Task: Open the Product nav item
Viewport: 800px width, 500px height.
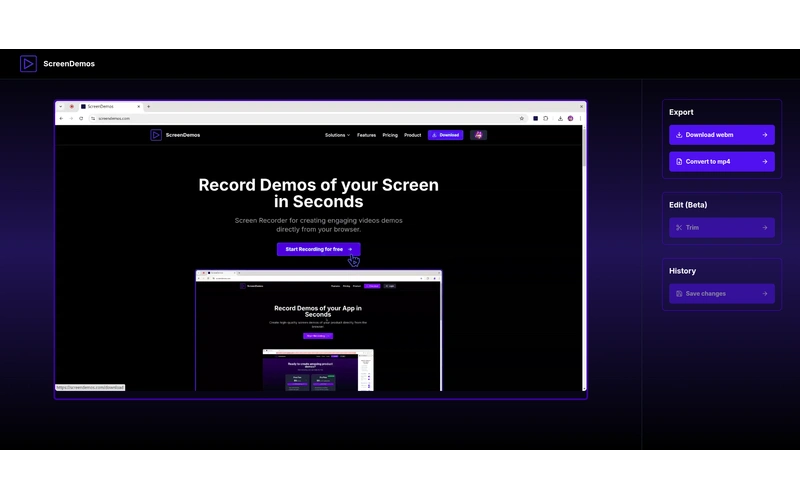Action: coord(412,135)
